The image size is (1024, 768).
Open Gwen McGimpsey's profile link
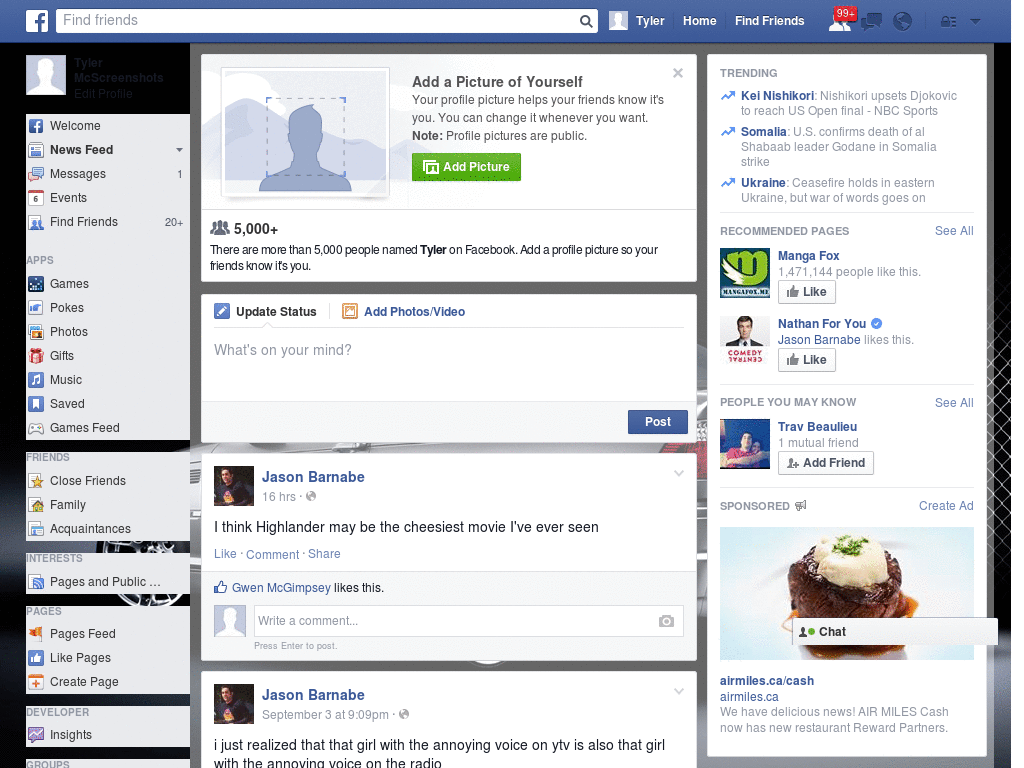coord(281,588)
